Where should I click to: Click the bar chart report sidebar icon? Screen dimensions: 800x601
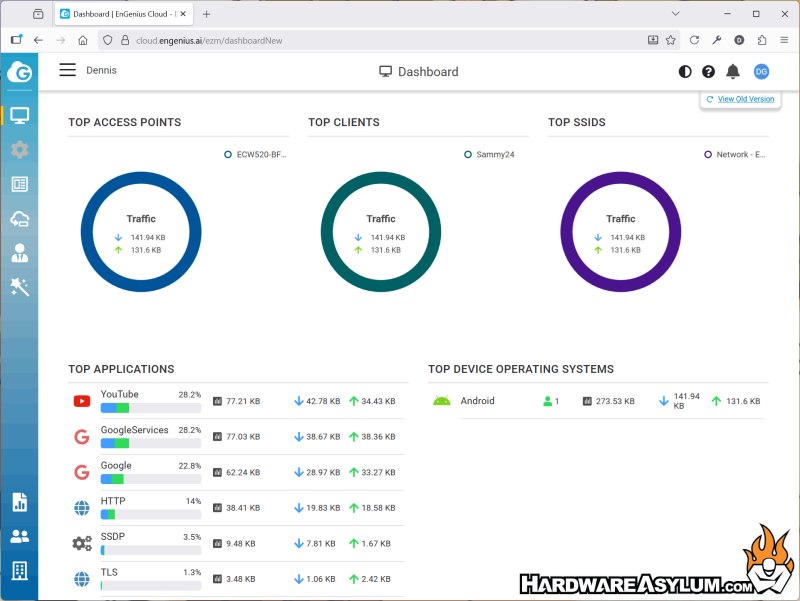click(x=19, y=502)
